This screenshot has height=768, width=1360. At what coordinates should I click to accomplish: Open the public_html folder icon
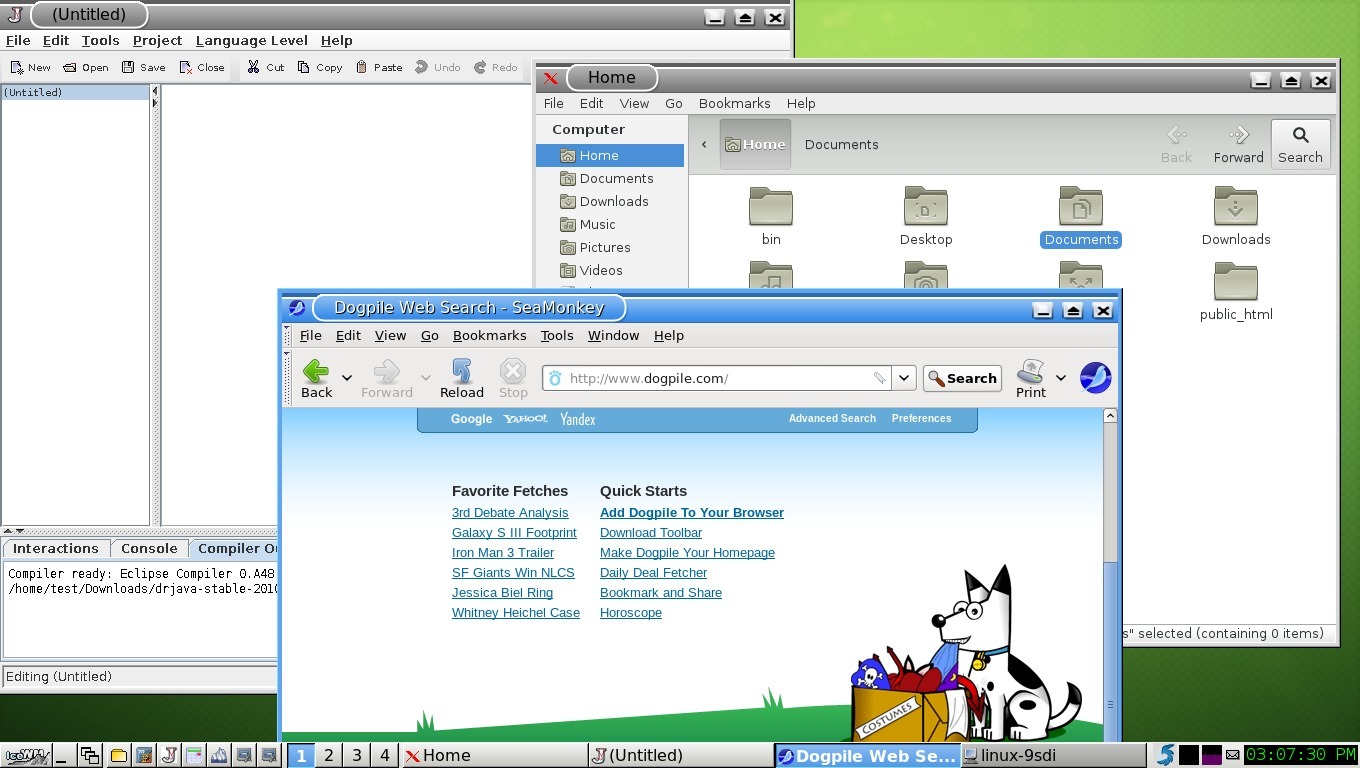[1236, 282]
